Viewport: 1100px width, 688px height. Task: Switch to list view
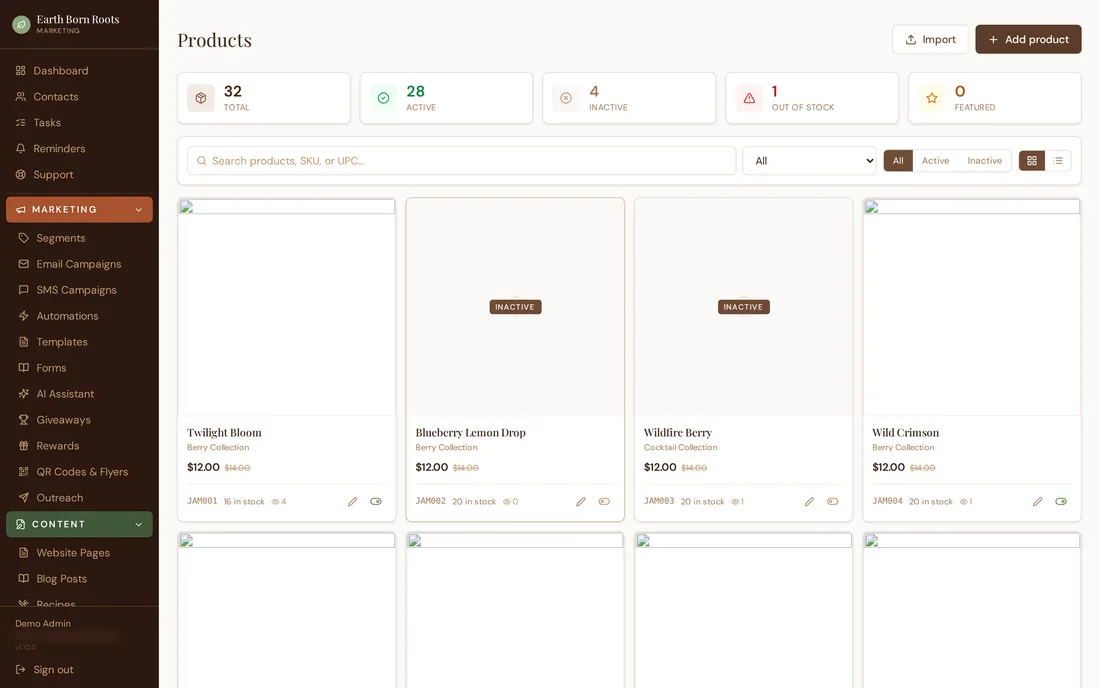(1058, 161)
